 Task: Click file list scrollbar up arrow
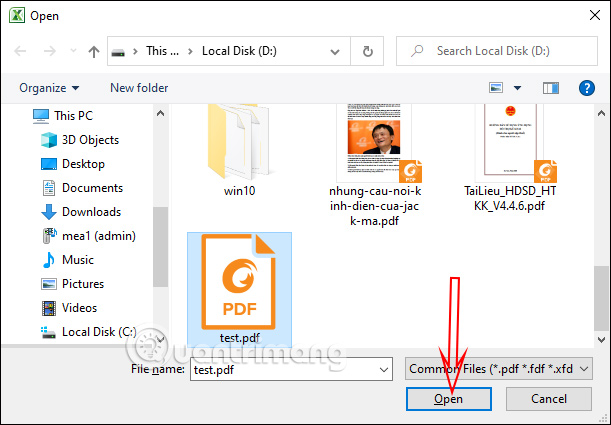tap(602, 113)
